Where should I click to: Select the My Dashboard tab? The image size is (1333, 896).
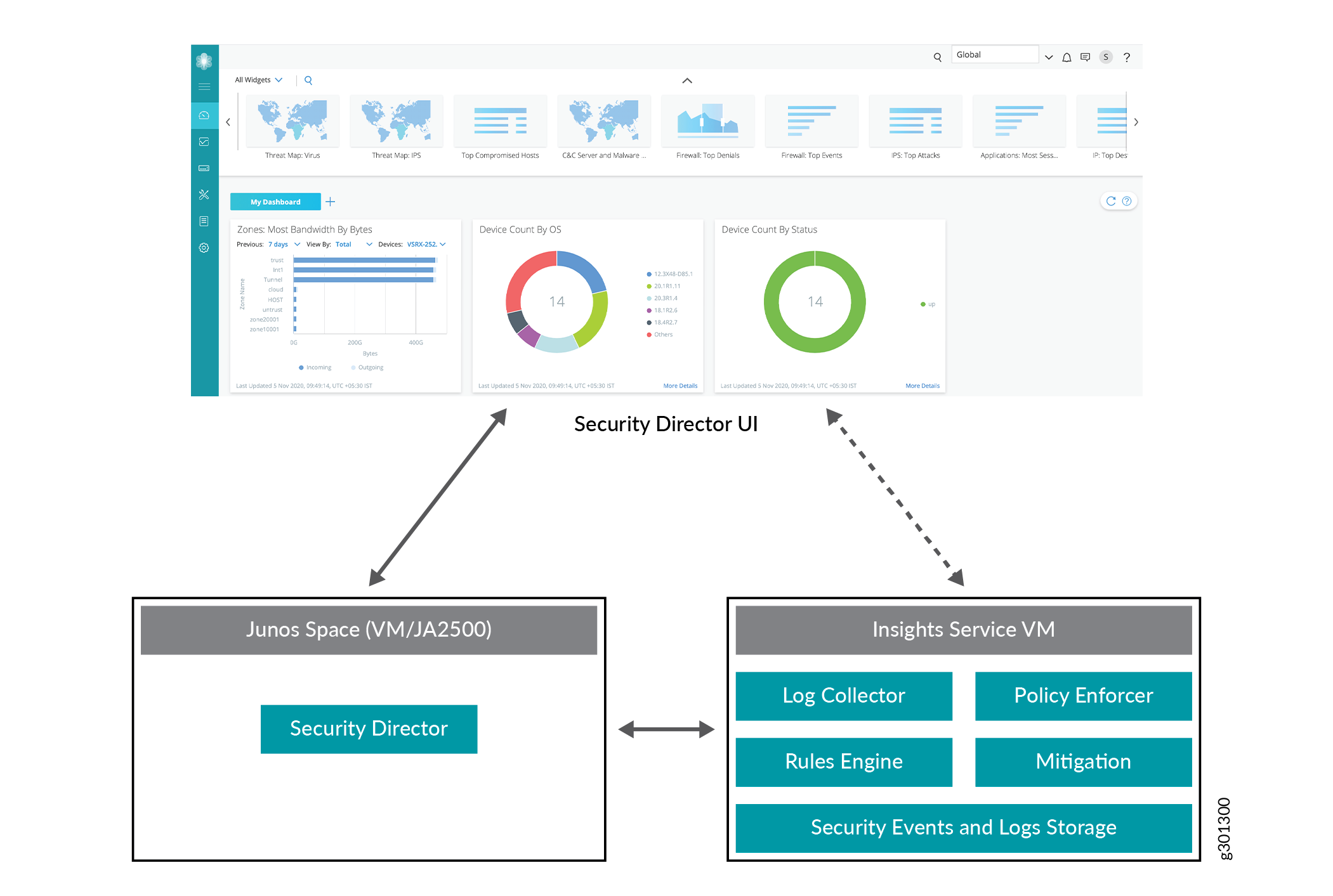275,202
